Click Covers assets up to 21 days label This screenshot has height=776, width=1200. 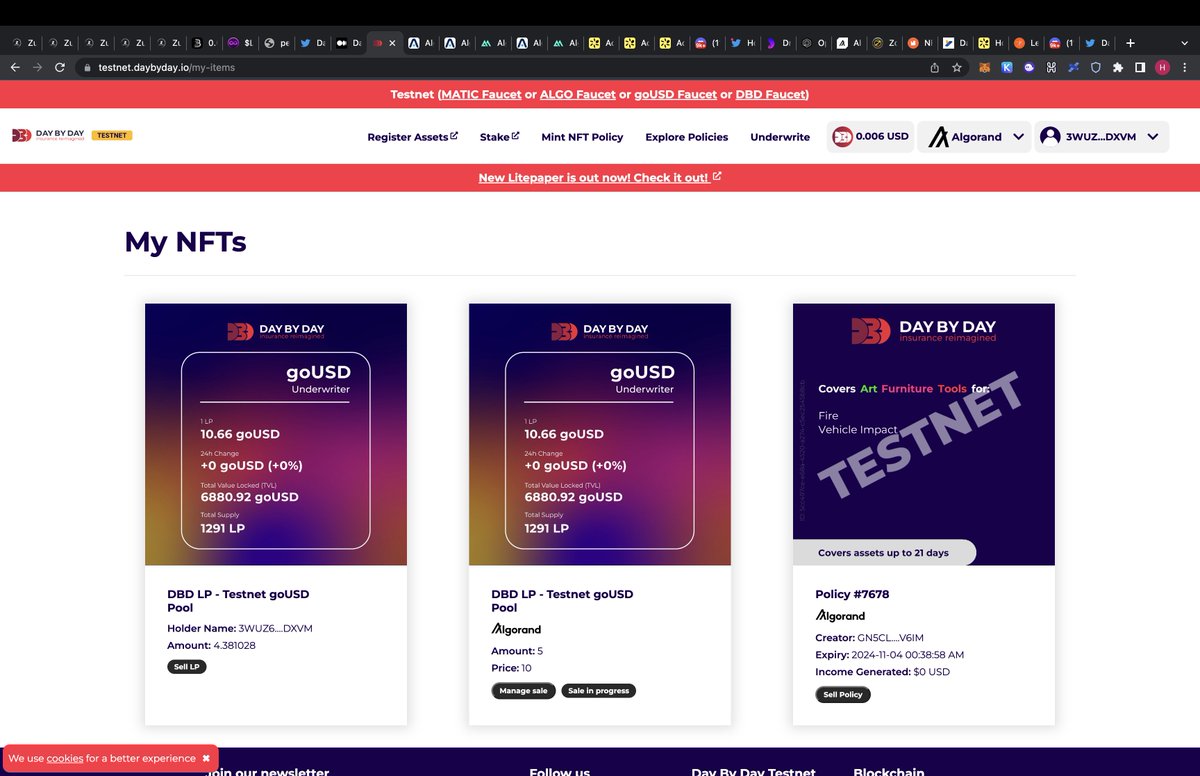[884, 552]
